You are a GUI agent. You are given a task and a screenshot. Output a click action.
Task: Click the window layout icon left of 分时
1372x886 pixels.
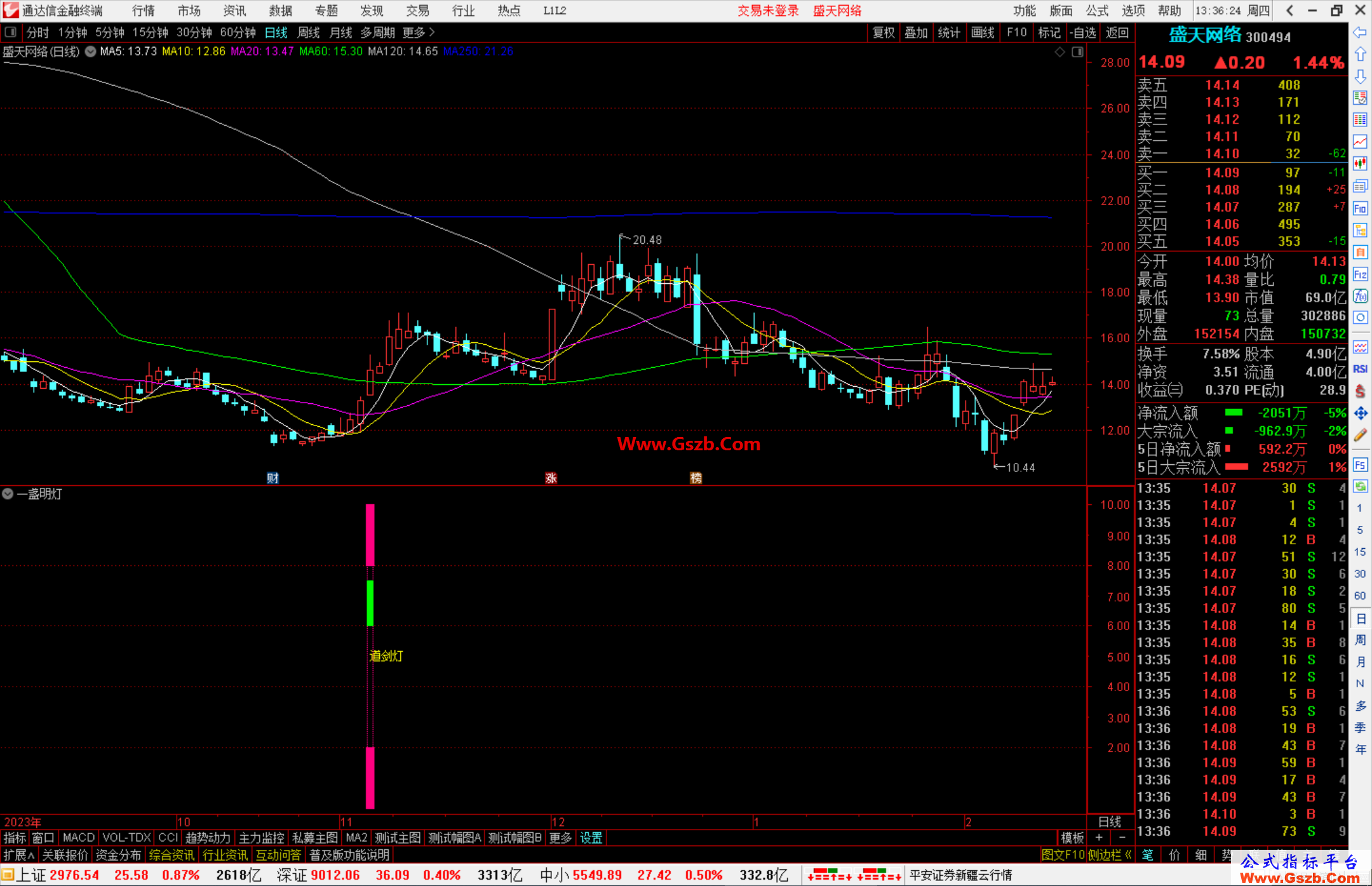coord(11,32)
